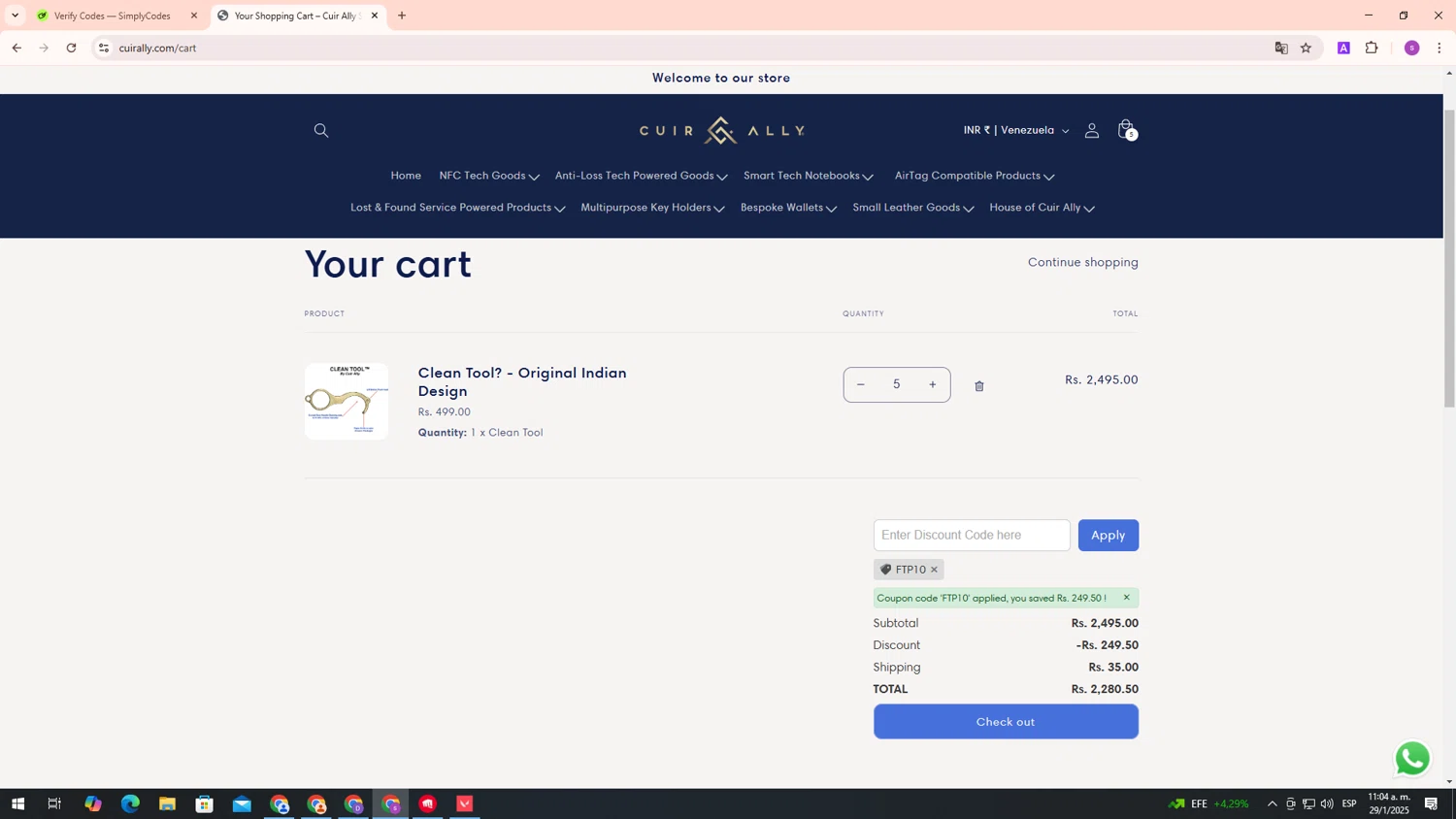1456x819 pixels.
Task: Open a new browser tab
Action: [x=402, y=16]
